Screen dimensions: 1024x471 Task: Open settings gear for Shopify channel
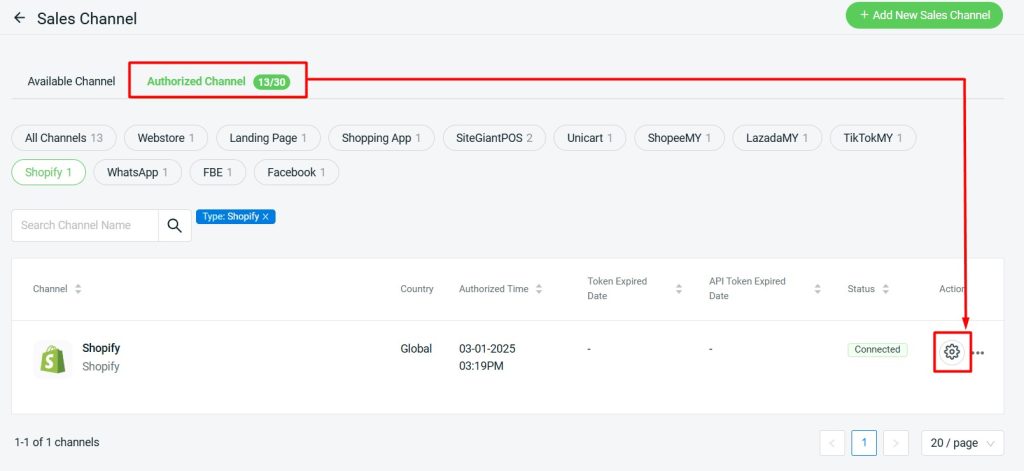pyautogui.click(x=952, y=351)
